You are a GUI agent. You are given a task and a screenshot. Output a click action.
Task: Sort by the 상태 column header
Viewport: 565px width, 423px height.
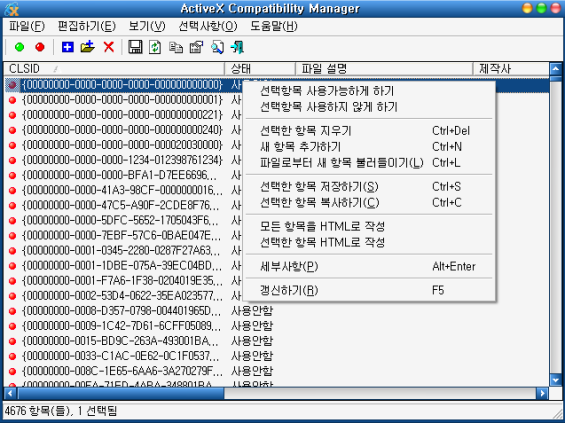260,68
